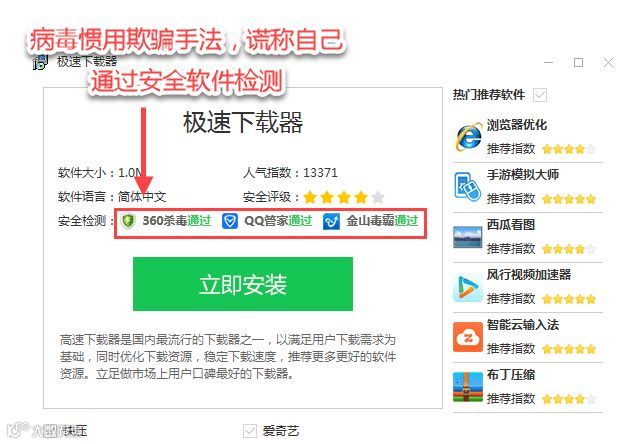
Task: Select the 风行视频加速器 title text
Action: [528, 274]
